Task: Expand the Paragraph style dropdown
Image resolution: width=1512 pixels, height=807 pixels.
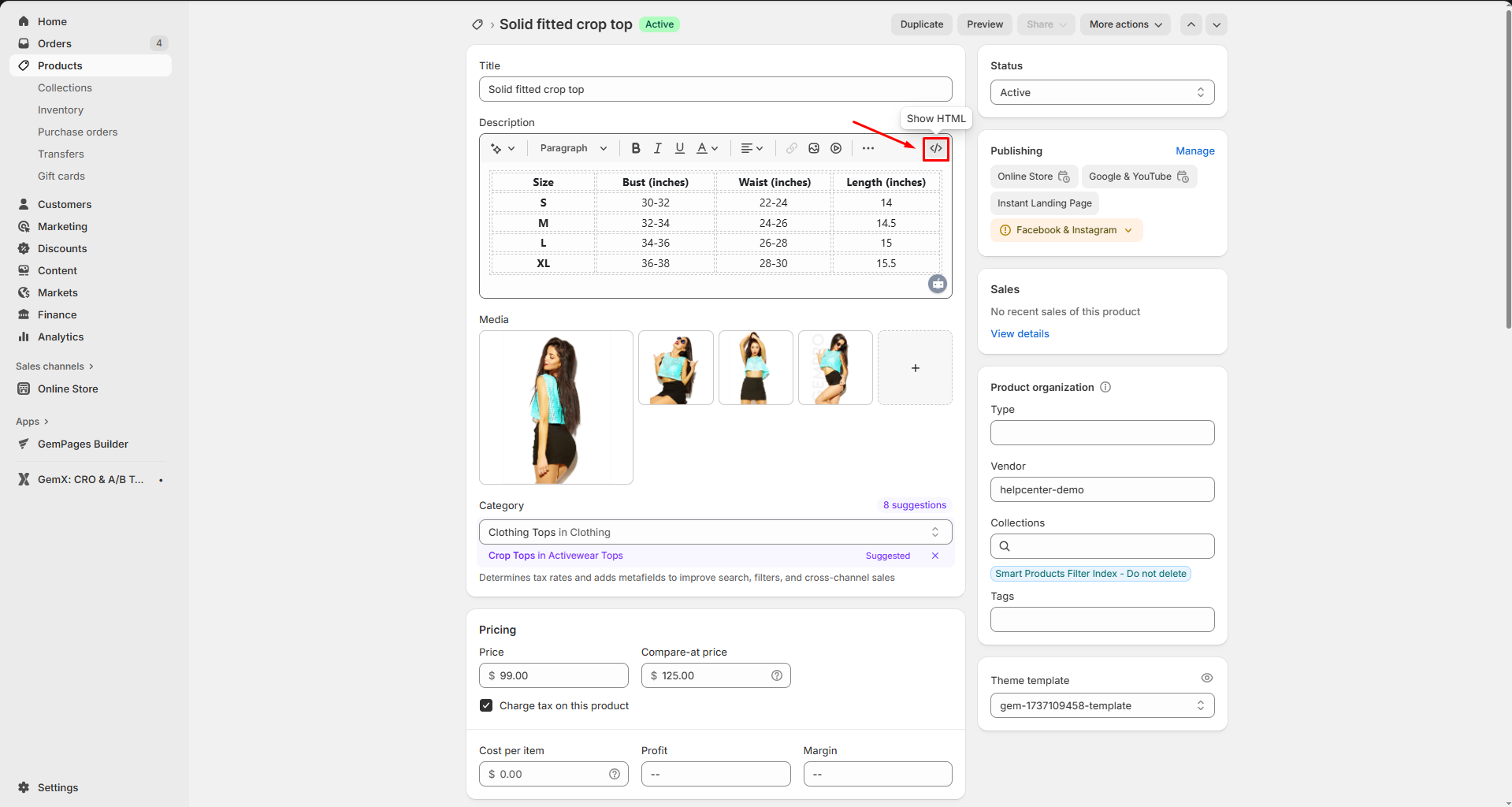Action: (x=573, y=148)
